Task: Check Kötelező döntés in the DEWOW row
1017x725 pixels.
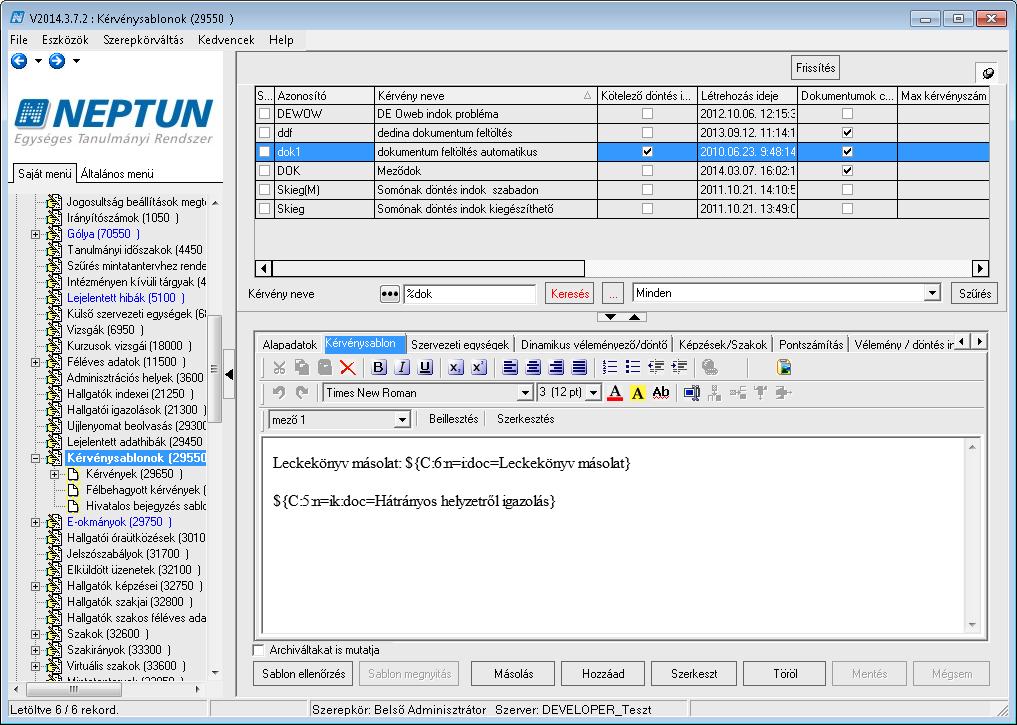Action: click(x=647, y=113)
